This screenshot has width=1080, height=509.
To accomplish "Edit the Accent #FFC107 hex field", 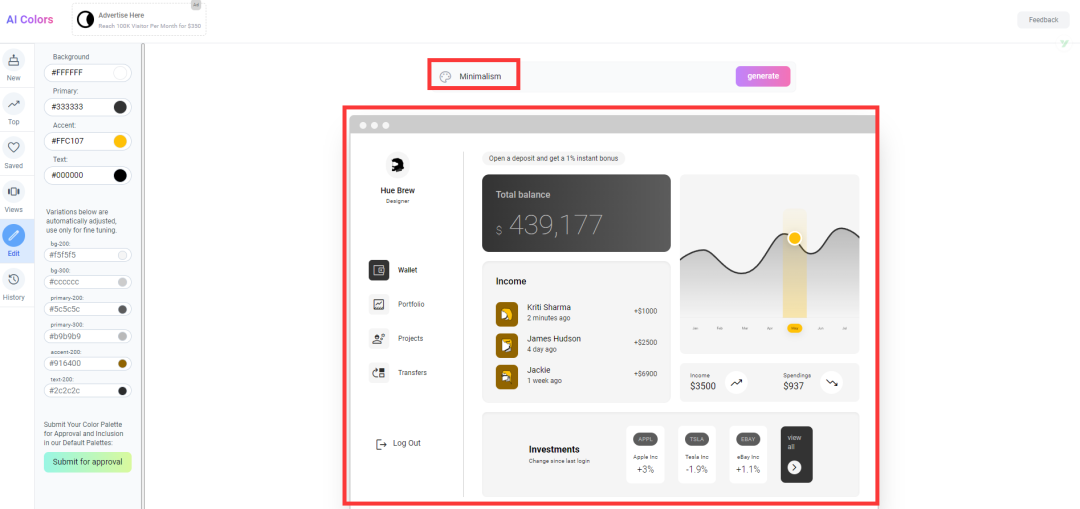I will tap(87, 141).
